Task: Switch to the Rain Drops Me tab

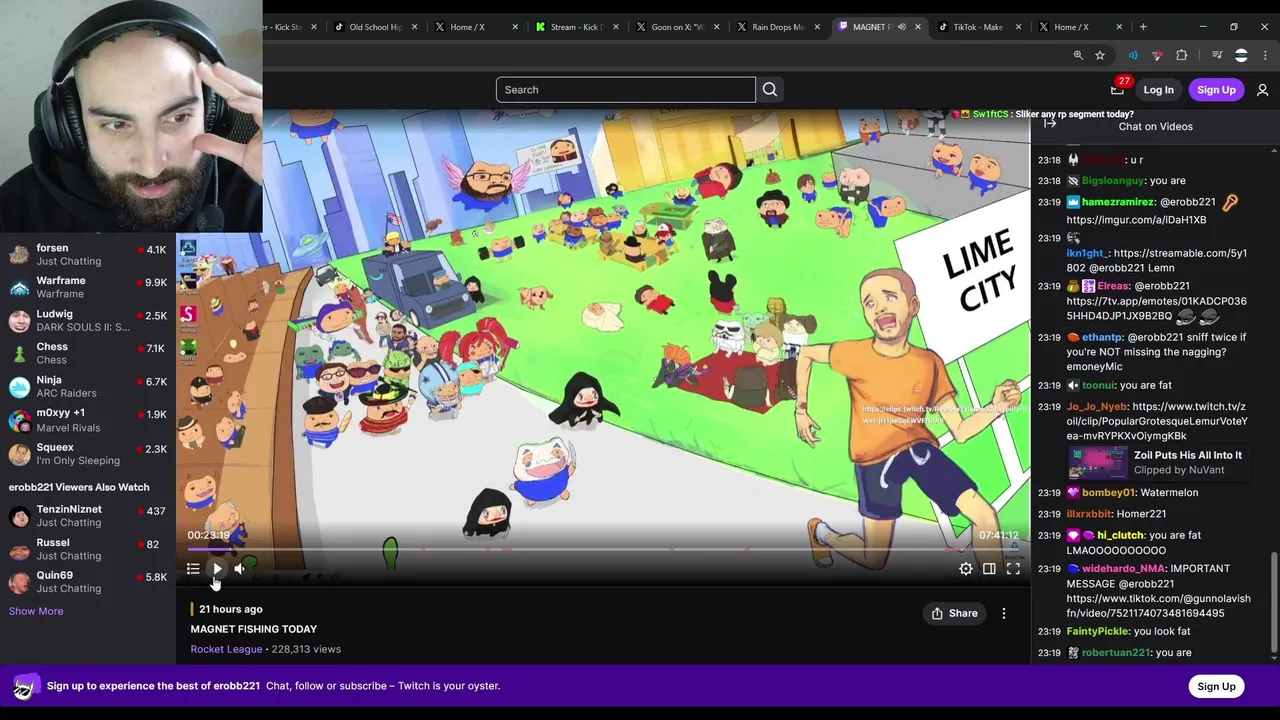Action: 777,27
